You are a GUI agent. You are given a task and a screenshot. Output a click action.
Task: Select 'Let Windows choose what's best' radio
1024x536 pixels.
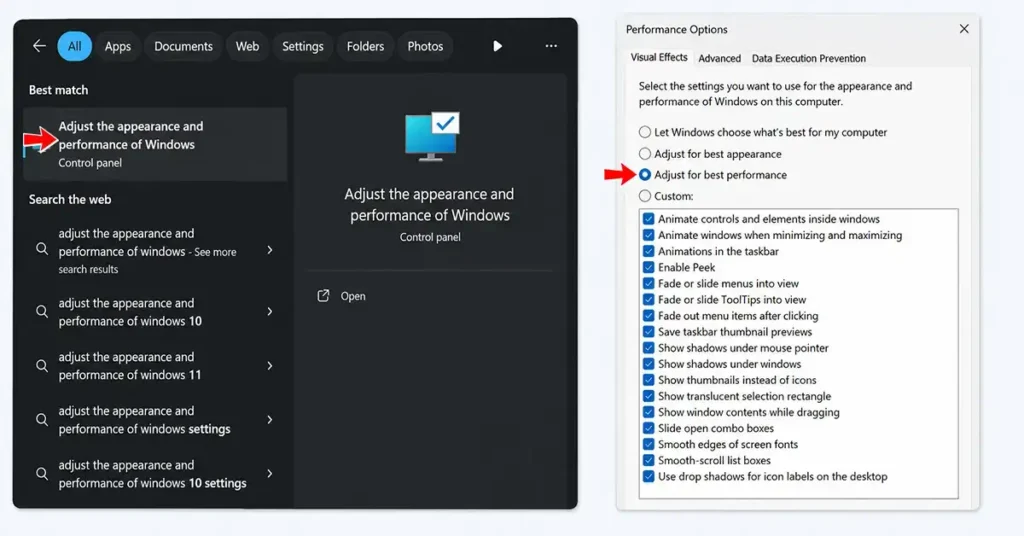point(645,132)
